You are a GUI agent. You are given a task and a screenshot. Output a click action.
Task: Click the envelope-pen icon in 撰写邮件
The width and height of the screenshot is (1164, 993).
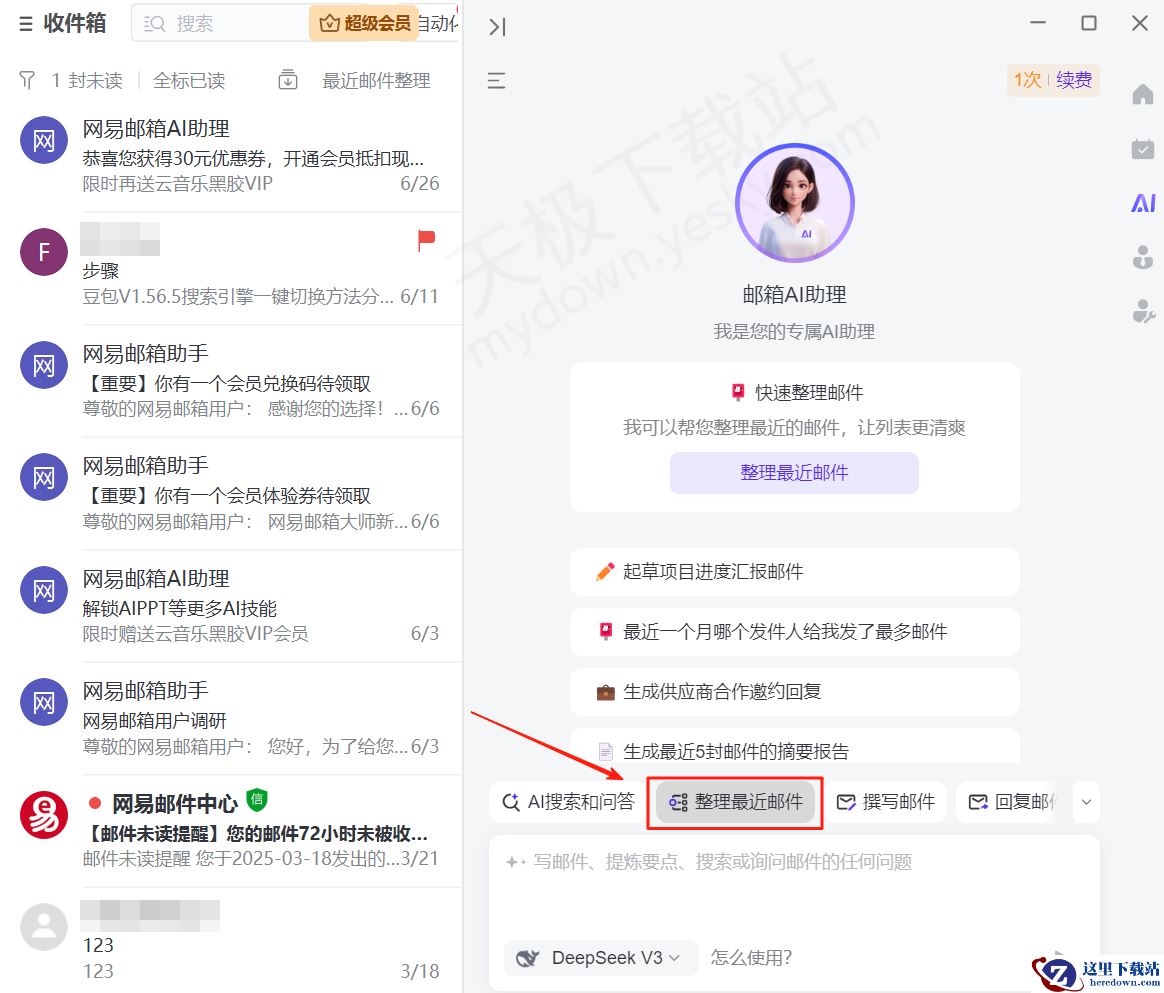pyautogui.click(x=846, y=802)
